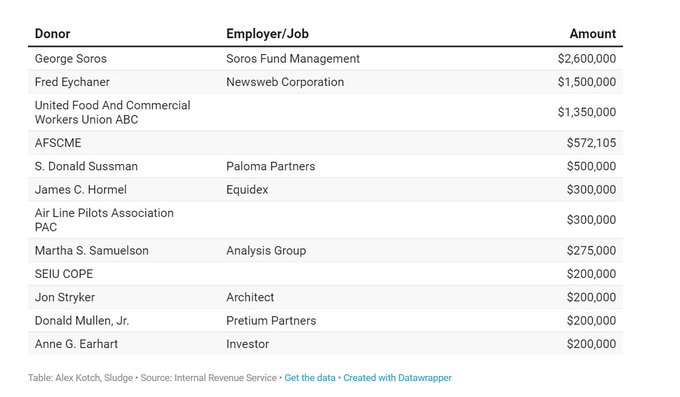Select the Pretium Partners cell
Screen dimensions: 680x397
tap(271, 321)
